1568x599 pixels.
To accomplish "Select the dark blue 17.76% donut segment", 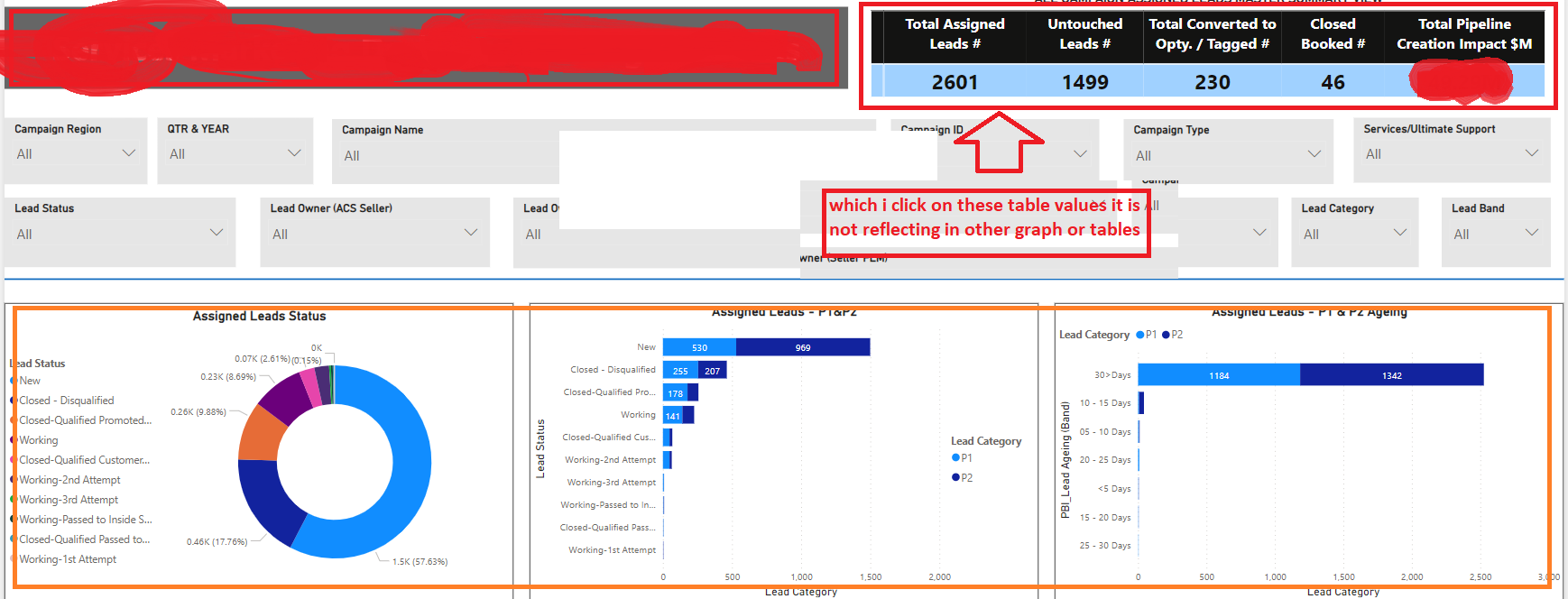I will click(268, 501).
